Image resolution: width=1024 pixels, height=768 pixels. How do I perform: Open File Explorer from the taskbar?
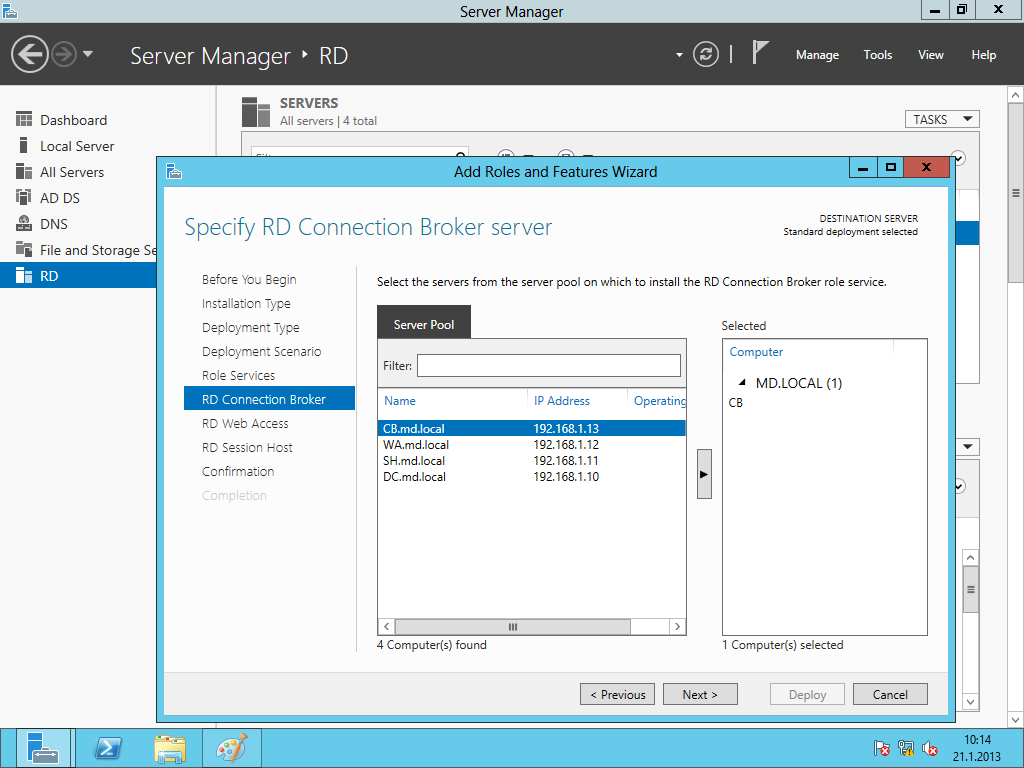tap(170, 748)
